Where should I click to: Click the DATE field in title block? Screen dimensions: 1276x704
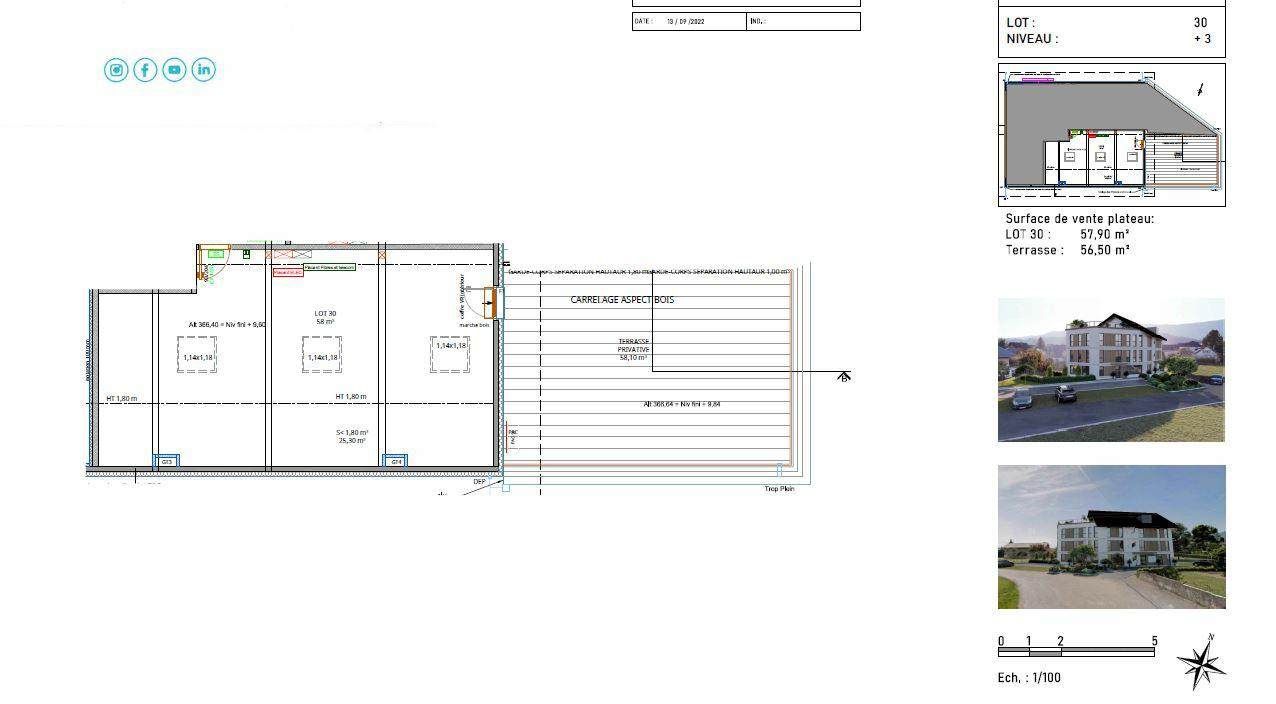[689, 21]
